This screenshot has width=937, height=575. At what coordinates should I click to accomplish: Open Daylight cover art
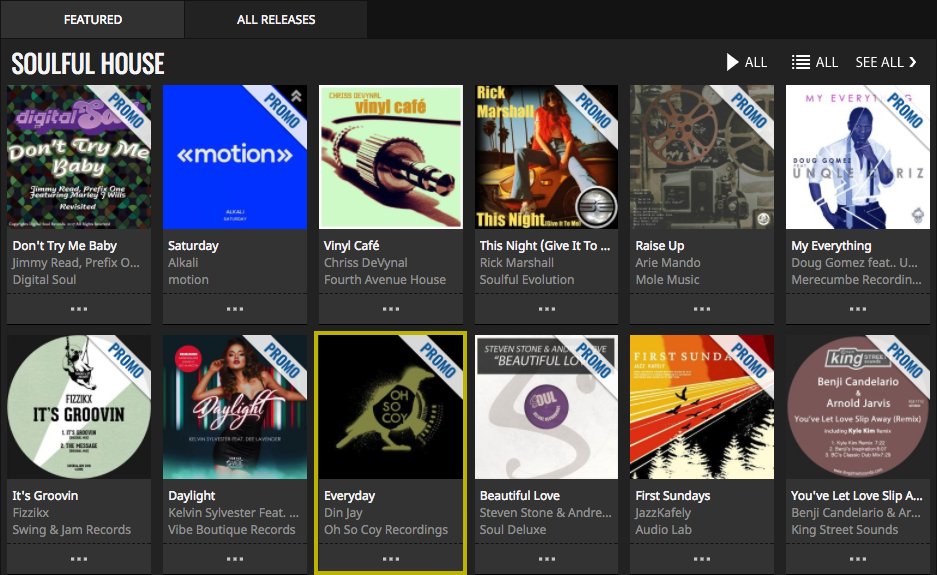tap(235, 406)
